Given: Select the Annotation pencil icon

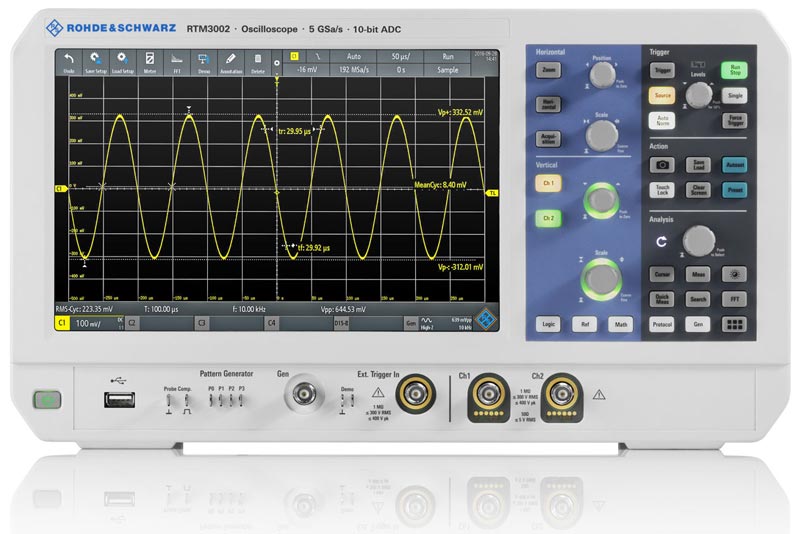Looking at the screenshot, I should pyautogui.click(x=231, y=63).
